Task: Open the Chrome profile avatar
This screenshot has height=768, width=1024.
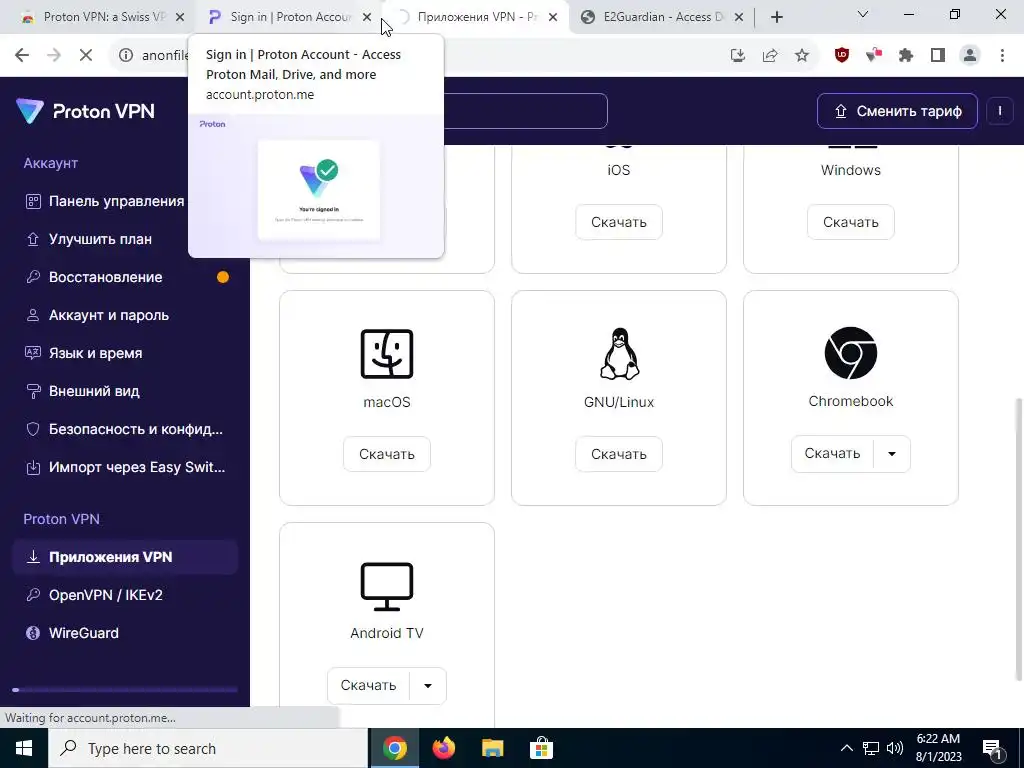Action: coord(970,56)
